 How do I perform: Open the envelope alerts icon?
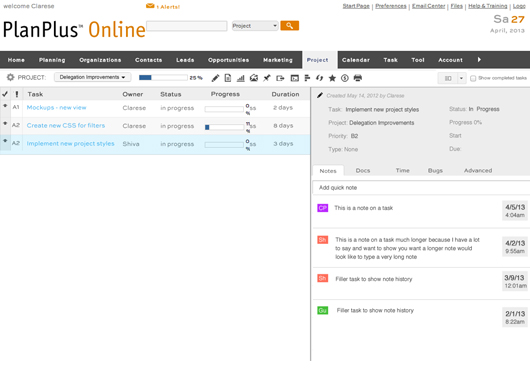(150, 6)
